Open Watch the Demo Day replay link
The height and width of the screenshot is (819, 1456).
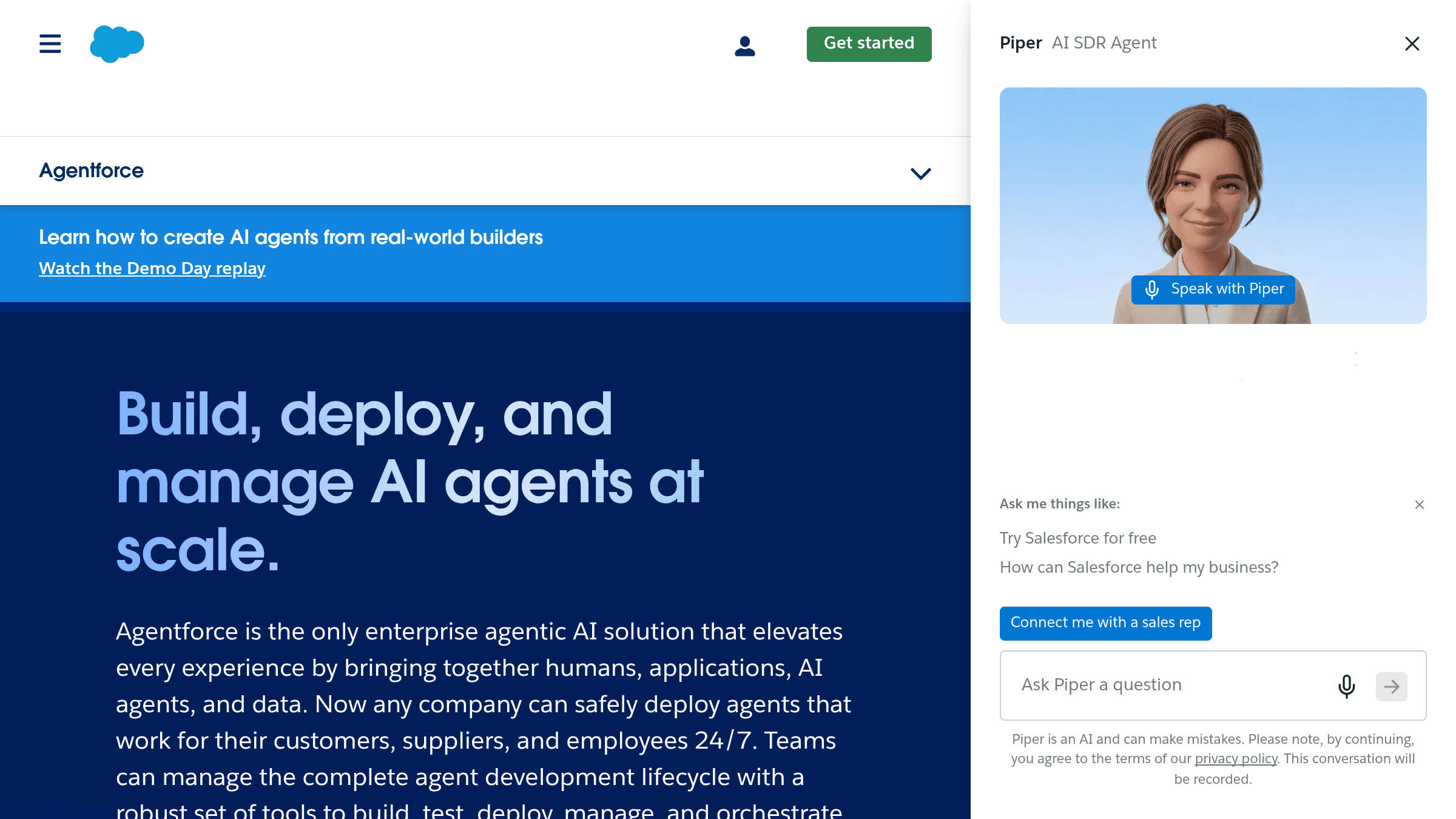coord(152,268)
